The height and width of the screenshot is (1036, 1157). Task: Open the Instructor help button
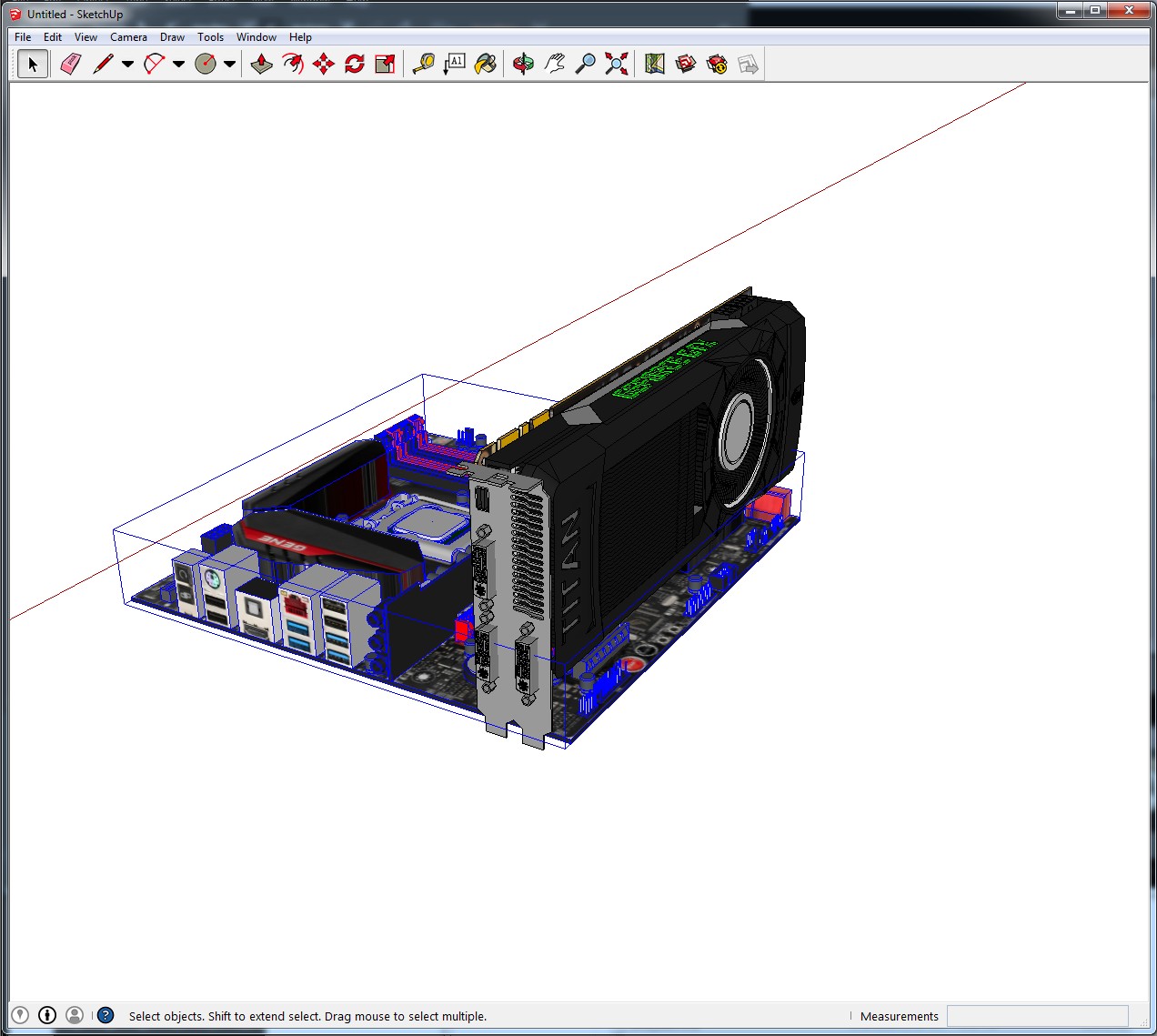[106, 1015]
